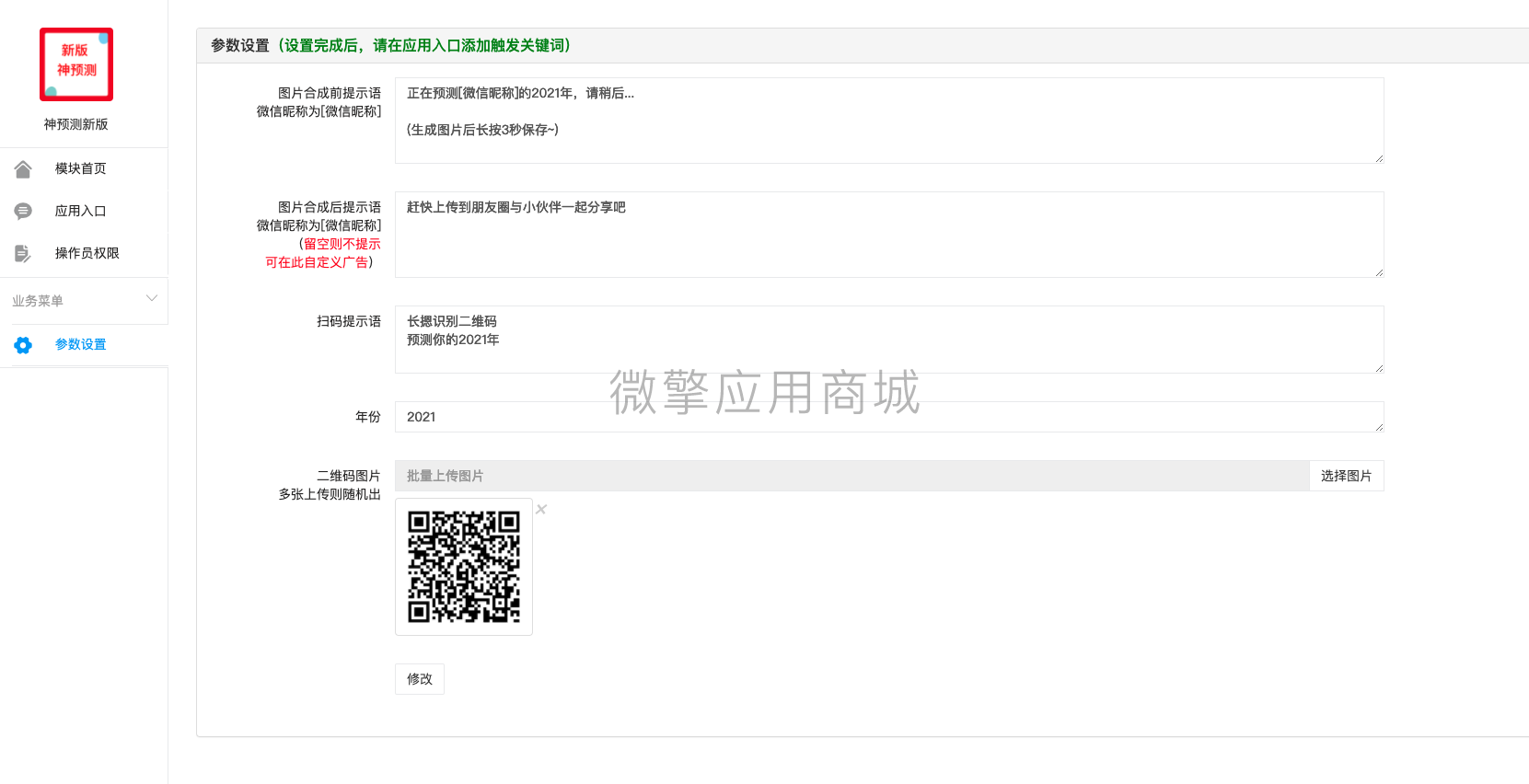Click the 选择图片 button

click(x=1346, y=476)
